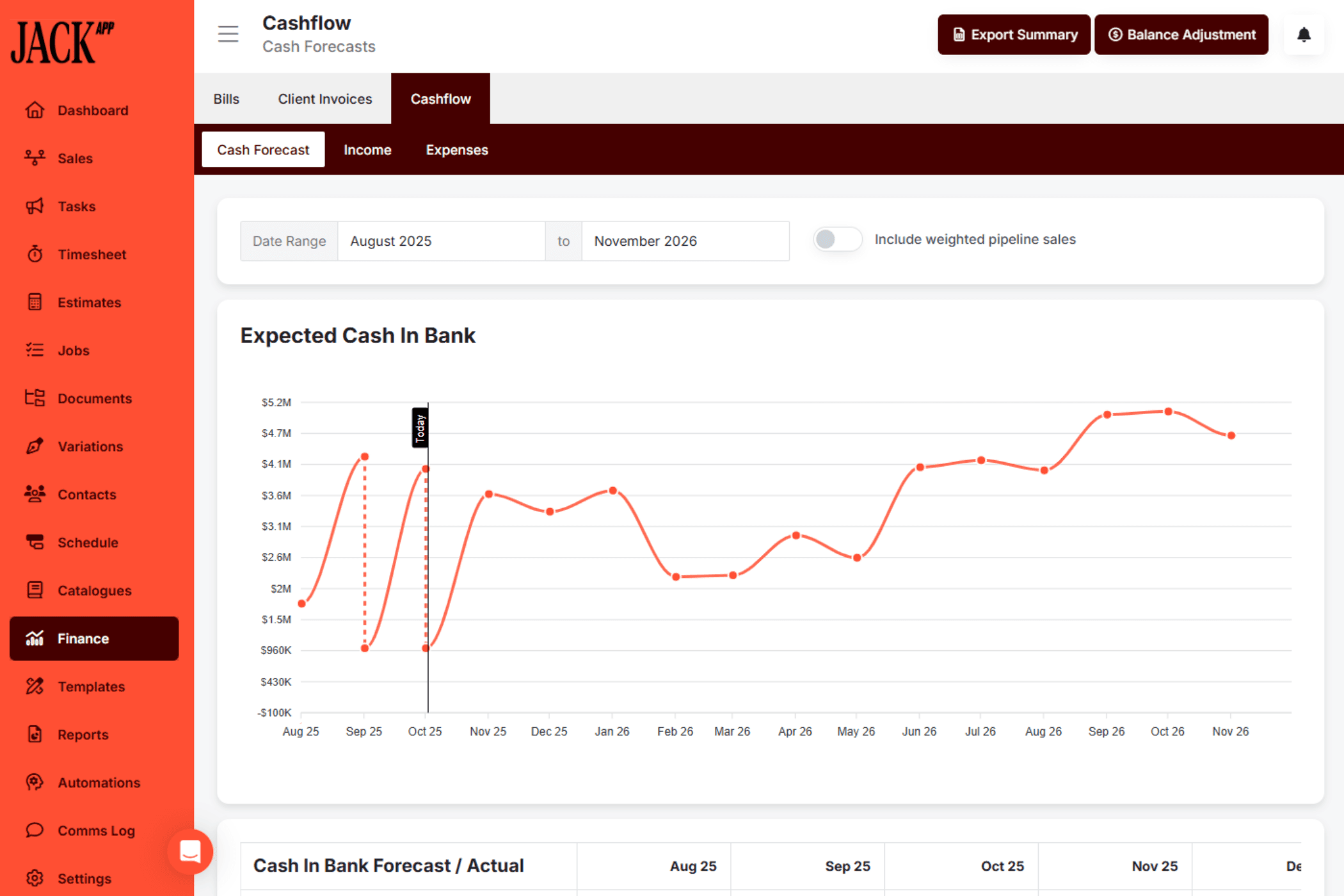Screen dimensions: 1344x896
Task: Enable include weighted pipeline sales toggle
Action: click(x=837, y=239)
